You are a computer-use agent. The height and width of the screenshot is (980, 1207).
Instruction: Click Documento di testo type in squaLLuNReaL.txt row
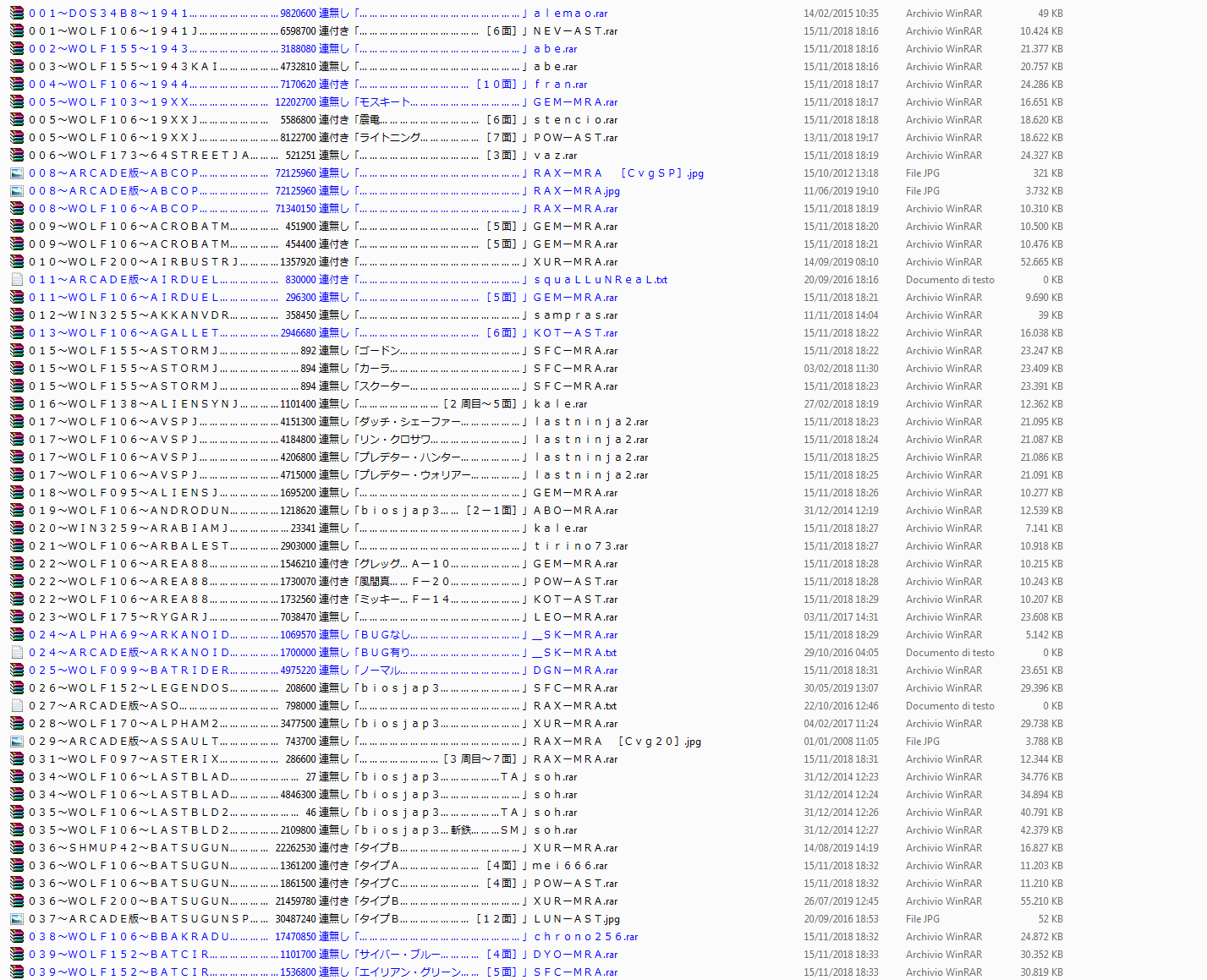pos(950,280)
